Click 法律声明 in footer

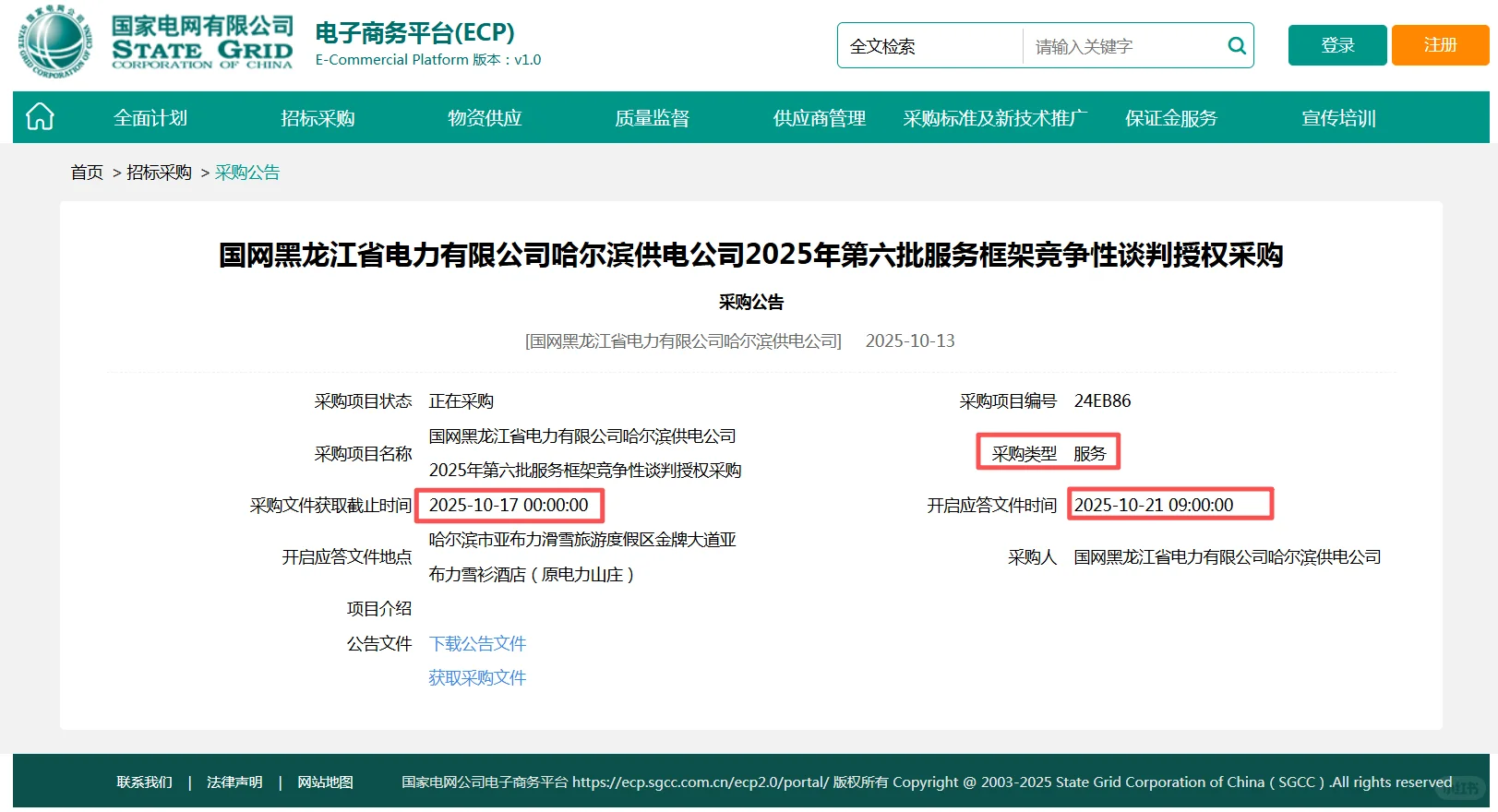(x=234, y=782)
